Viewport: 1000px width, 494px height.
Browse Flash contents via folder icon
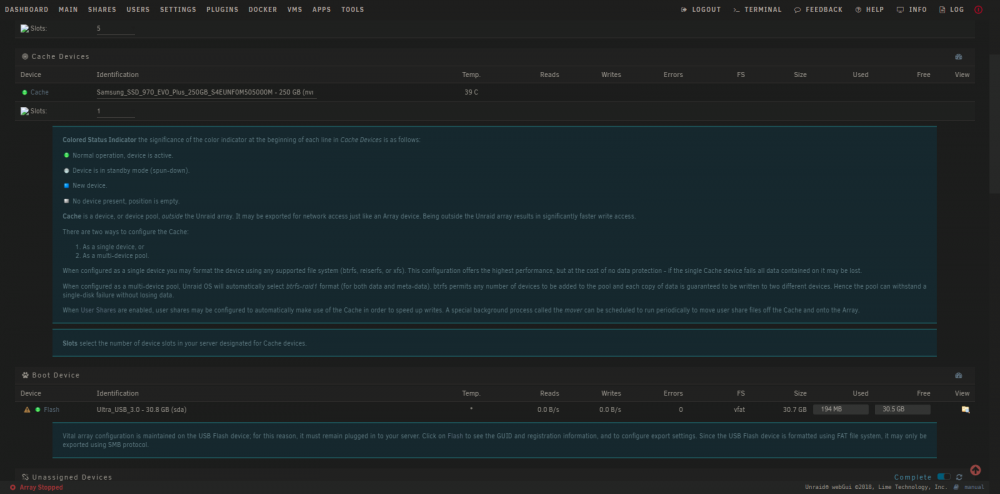point(966,409)
